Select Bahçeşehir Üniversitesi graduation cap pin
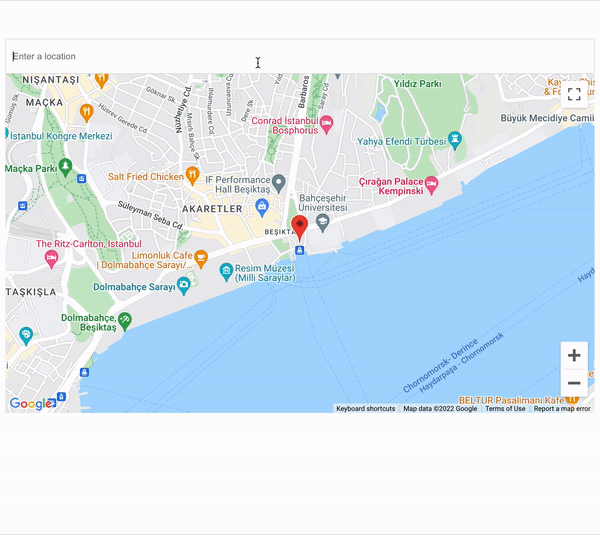 pyautogui.click(x=323, y=223)
